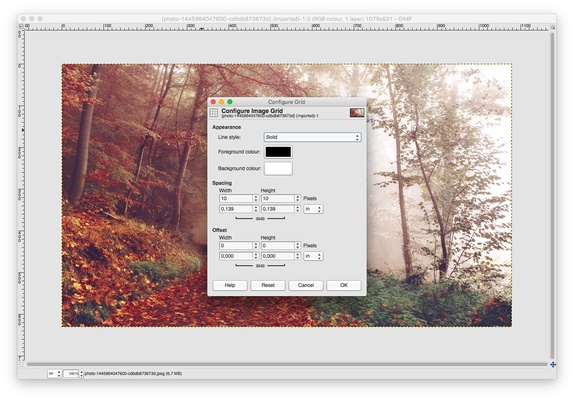574x400 pixels.
Task: Click the Offset Width inches field 0,000
Action: coord(236,256)
